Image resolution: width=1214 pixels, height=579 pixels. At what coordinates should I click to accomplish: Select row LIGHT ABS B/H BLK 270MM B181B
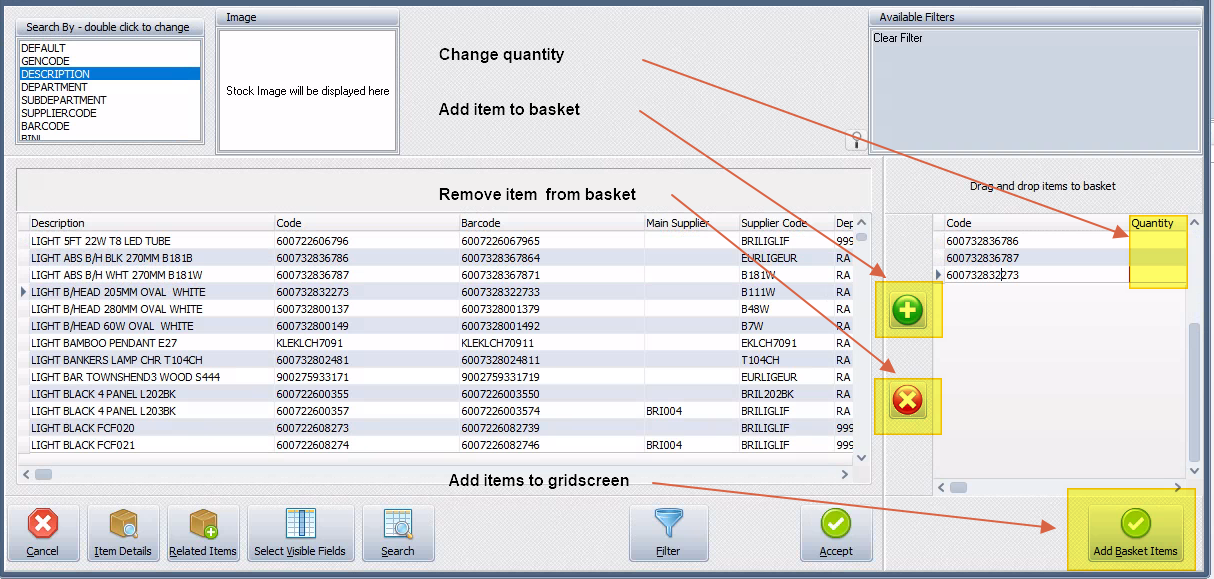pyautogui.click(x=435, y=258)
